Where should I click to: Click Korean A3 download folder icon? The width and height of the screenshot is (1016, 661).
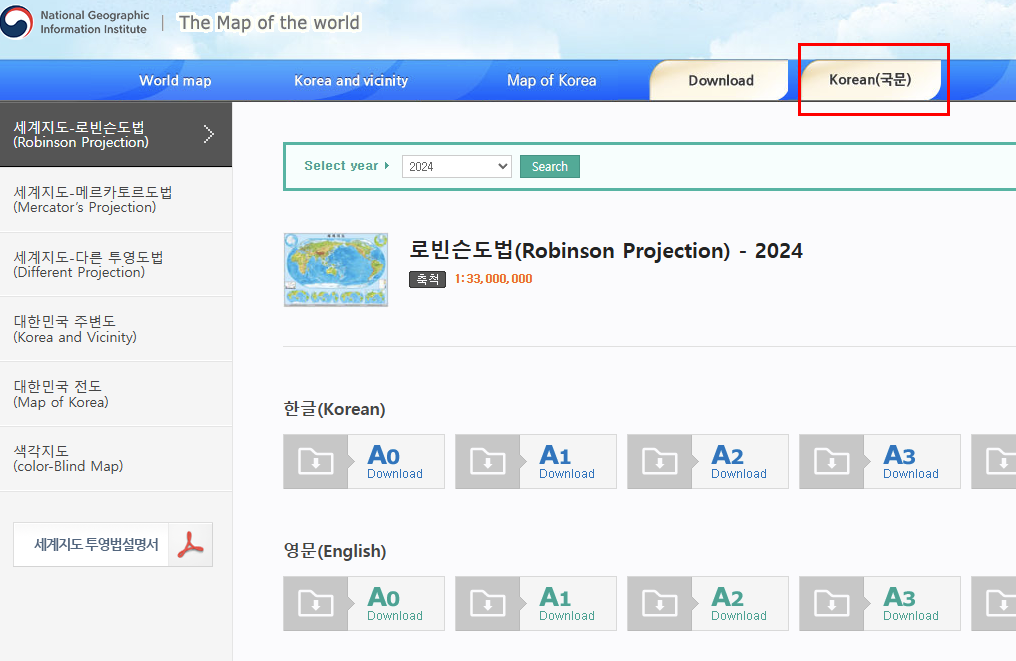[832, 461]
